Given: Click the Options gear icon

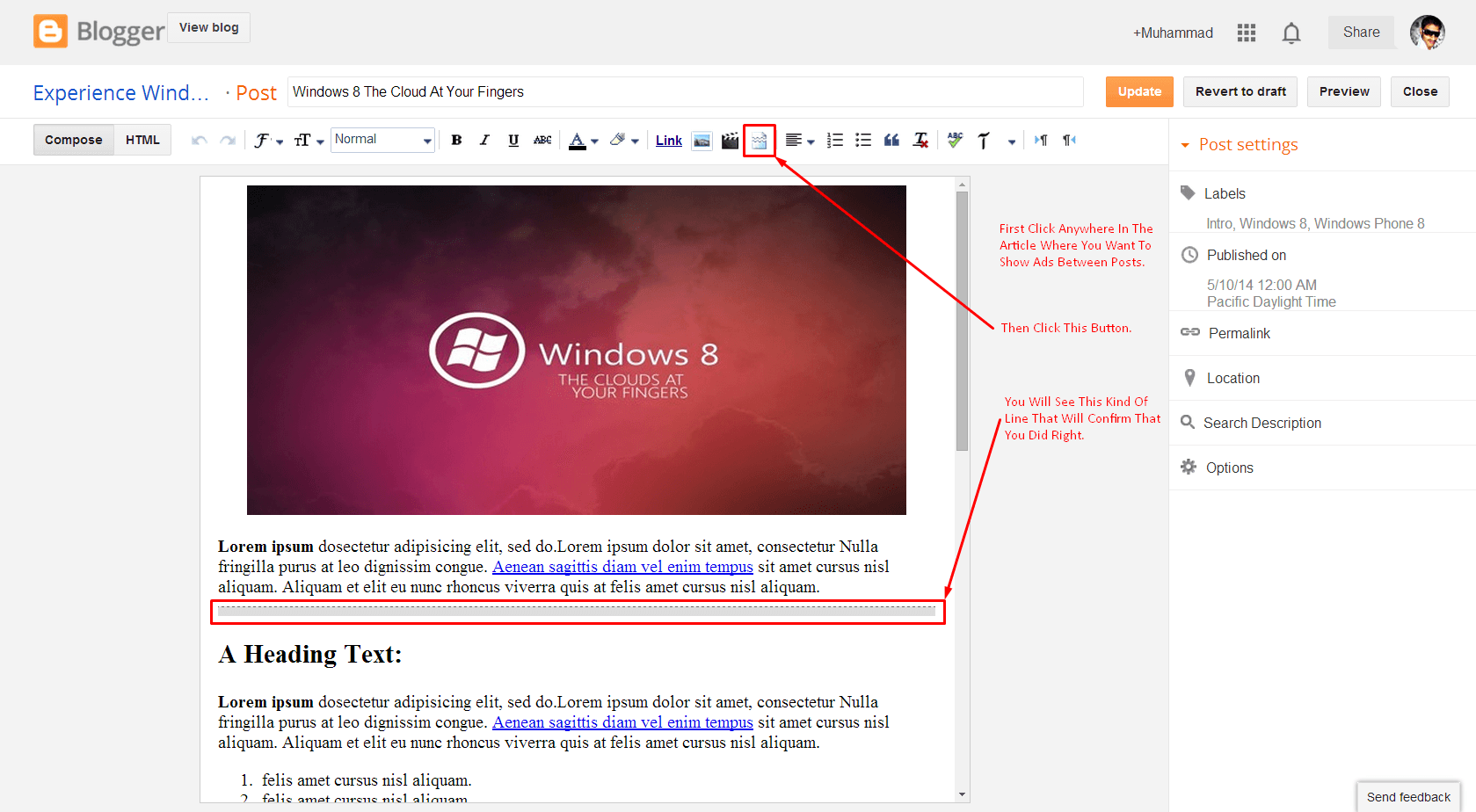Looking at the screenshot, I should [1189, 467].
